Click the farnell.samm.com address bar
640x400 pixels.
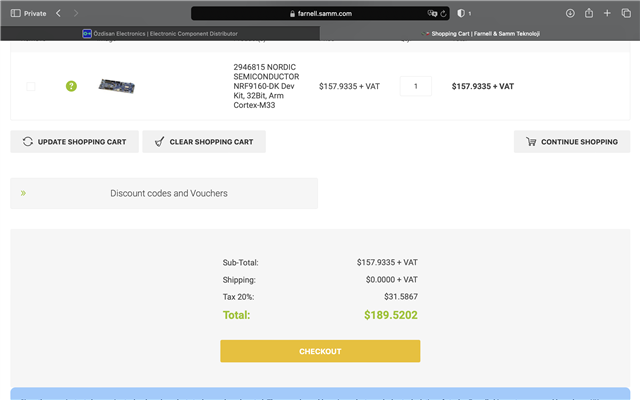320,13
